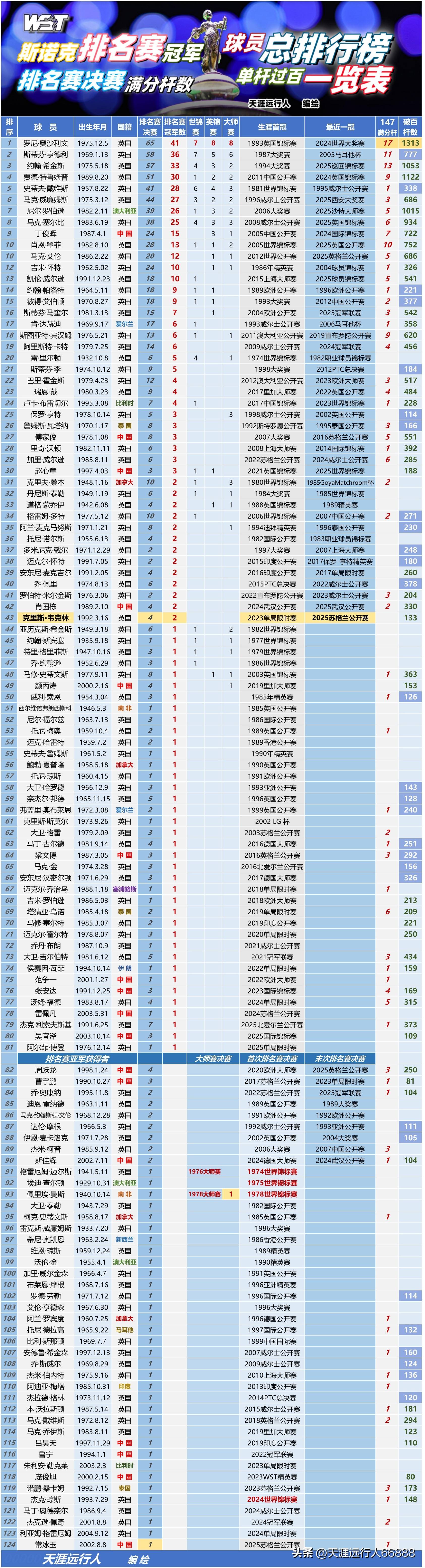Select player name 罗尼·奥沙利文 in row 1
Screen dimensions: 425x1568
pyautogui.click(x=46, y=143)
